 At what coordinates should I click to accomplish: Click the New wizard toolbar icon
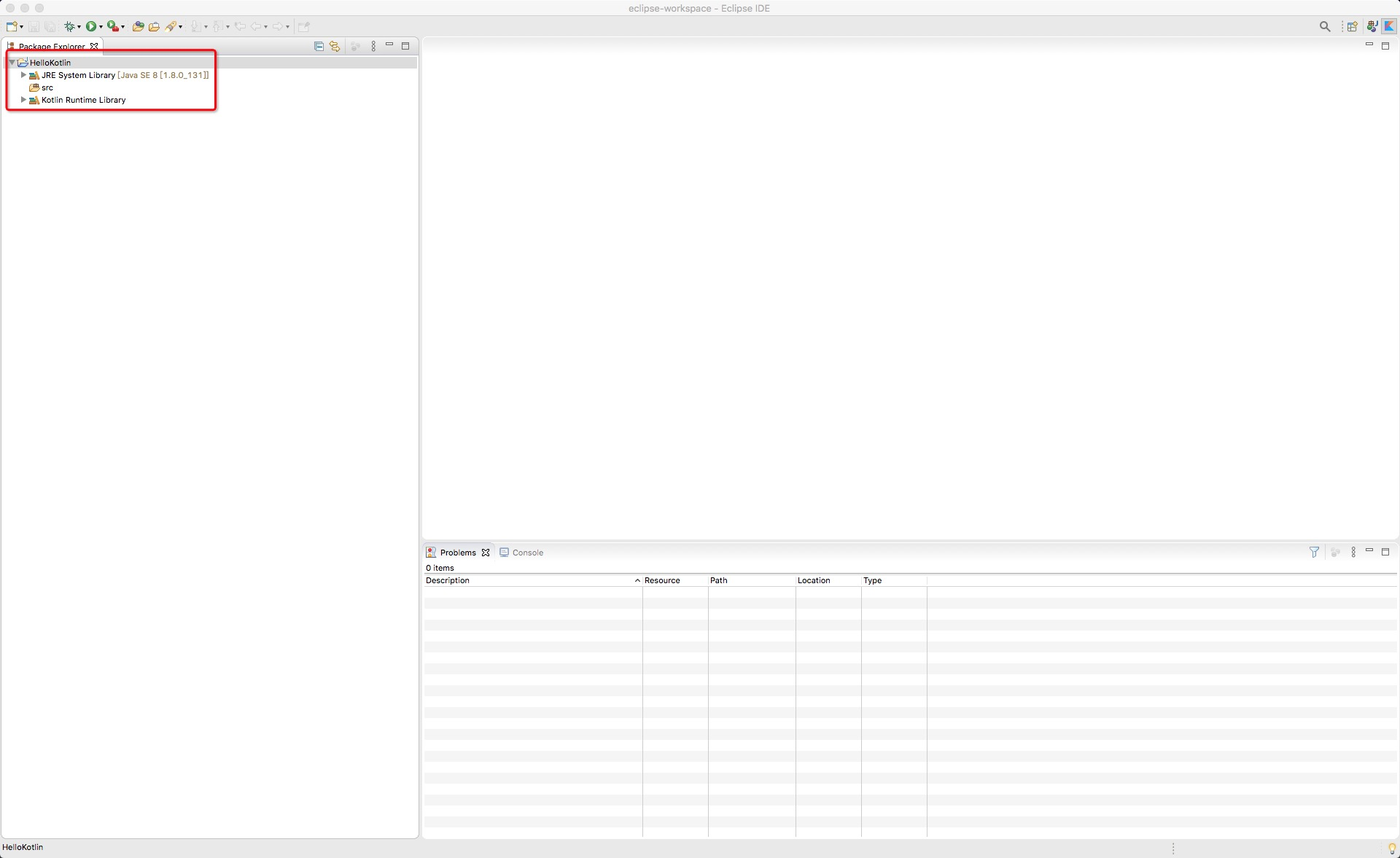[x=12, y=26]
